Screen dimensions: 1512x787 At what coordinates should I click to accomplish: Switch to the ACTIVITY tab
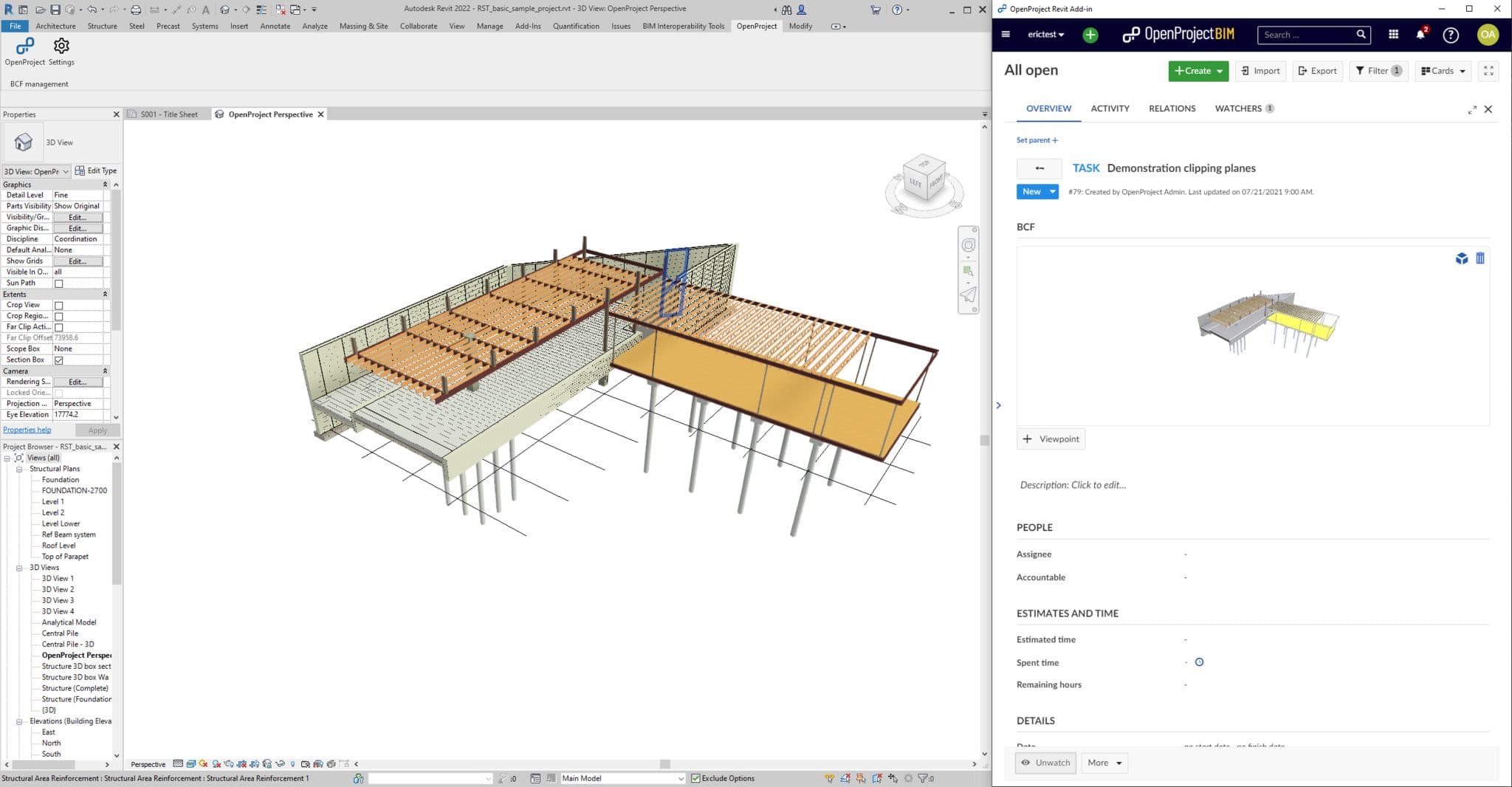[1110, 109]
